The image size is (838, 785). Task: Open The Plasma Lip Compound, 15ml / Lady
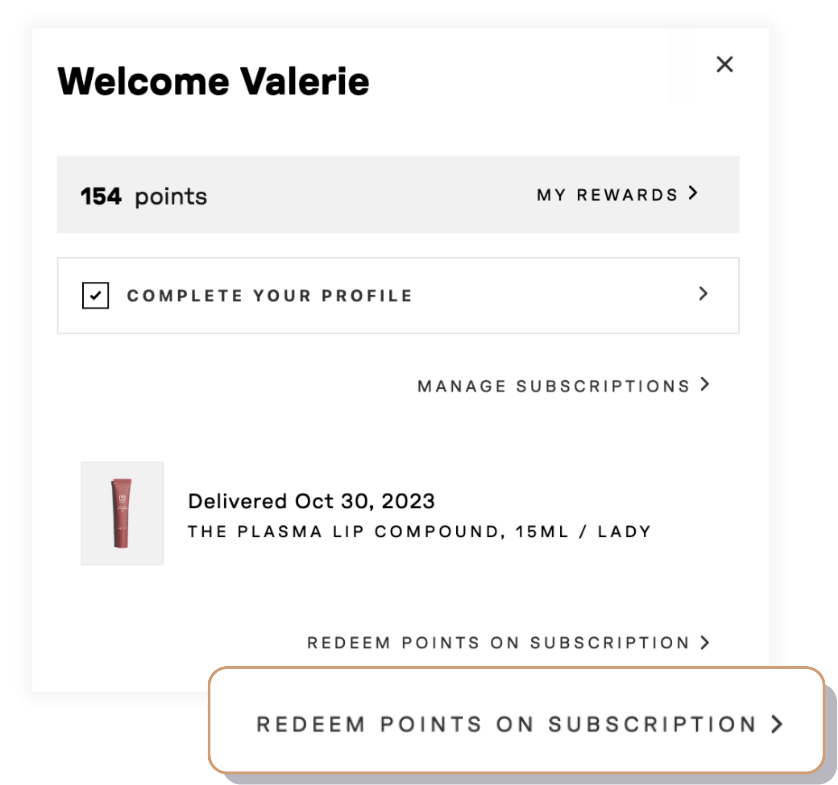[420, 532]
